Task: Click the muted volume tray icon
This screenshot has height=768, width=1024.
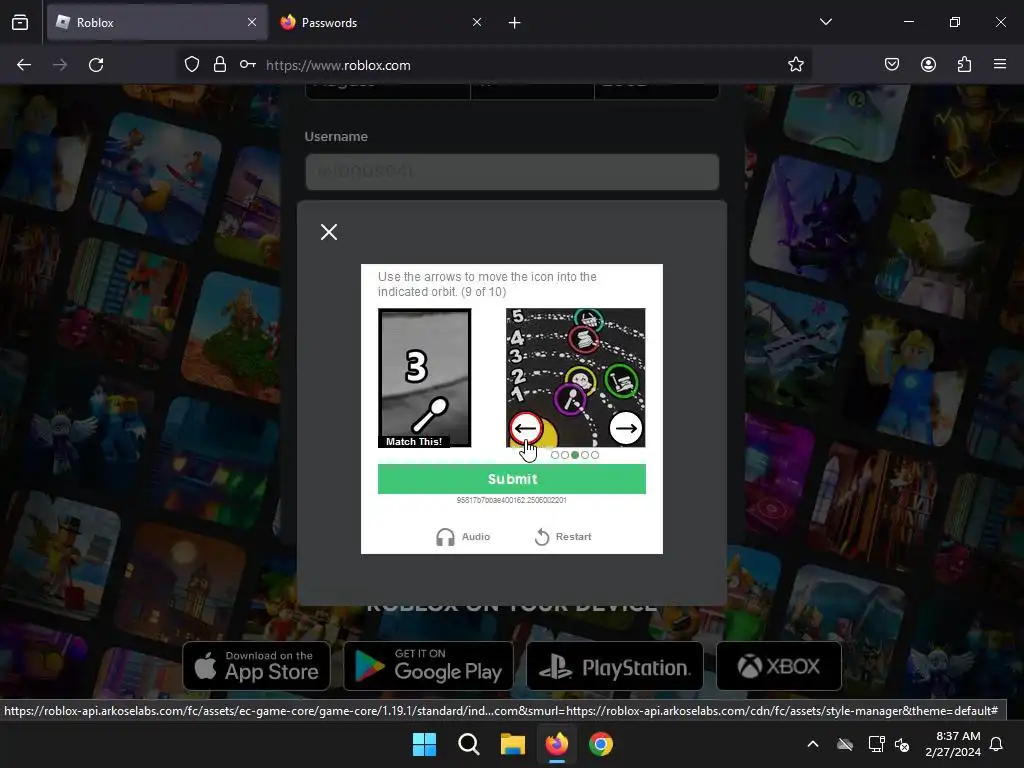Action: 902,744
